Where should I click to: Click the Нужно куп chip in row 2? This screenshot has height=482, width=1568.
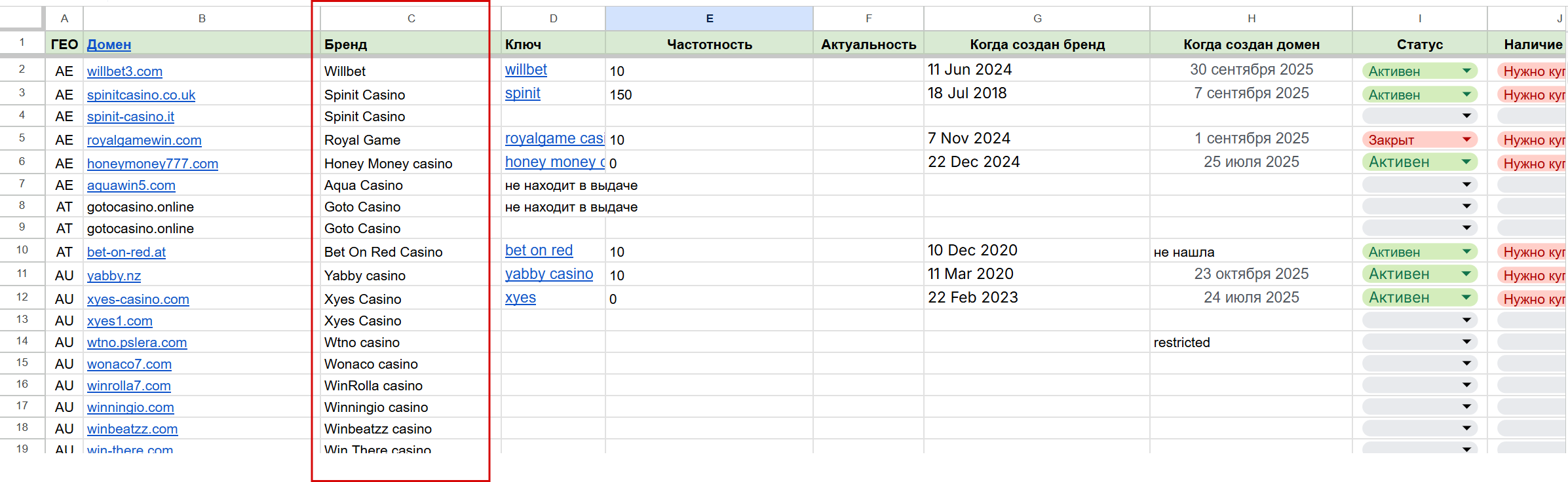point(1532,71)
